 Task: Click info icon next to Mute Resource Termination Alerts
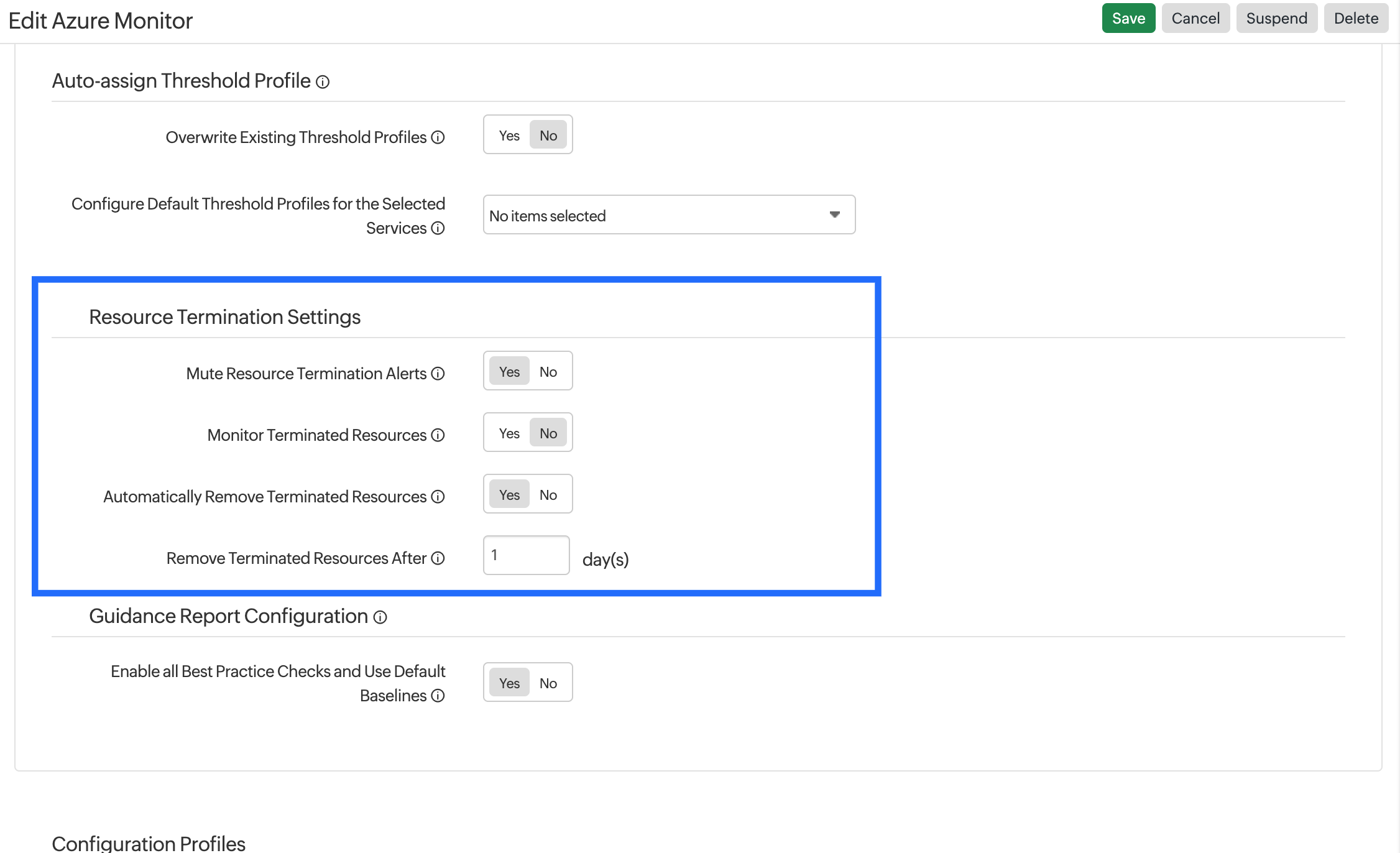(x=438, y=374)
